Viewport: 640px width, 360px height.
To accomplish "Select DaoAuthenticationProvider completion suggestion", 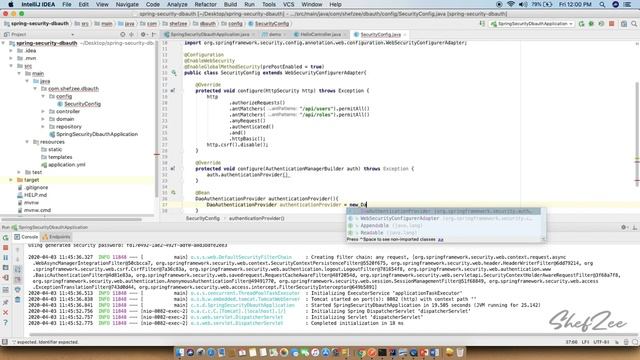I will (x=443, y=211).
